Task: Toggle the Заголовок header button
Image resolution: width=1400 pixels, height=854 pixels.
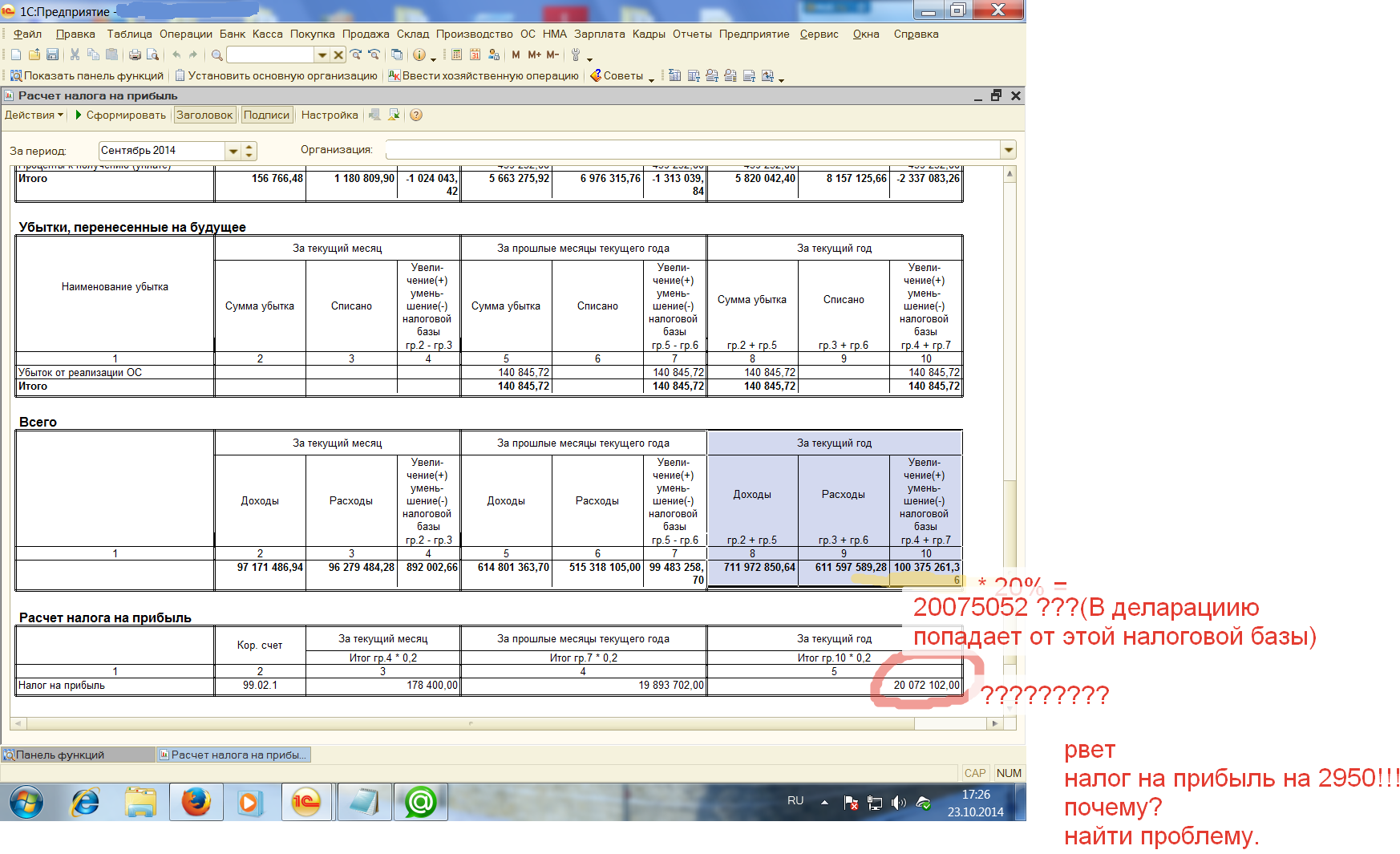Action: tap(204, 115)
